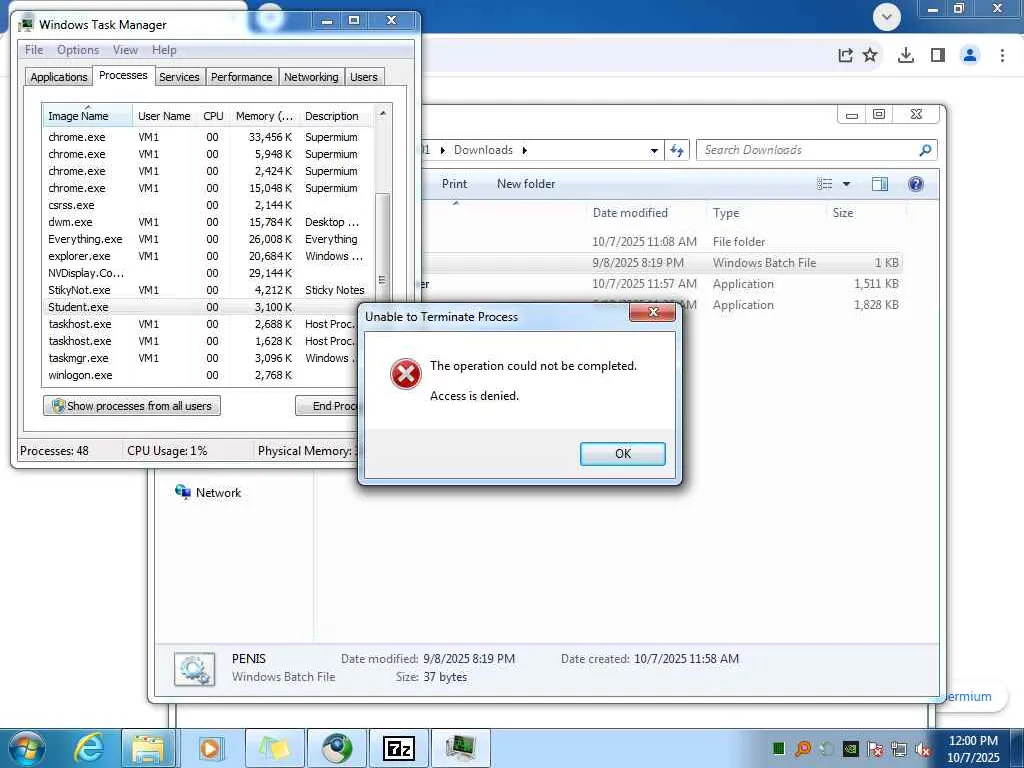Open the tab search chevron in browser

click(886, 16)
